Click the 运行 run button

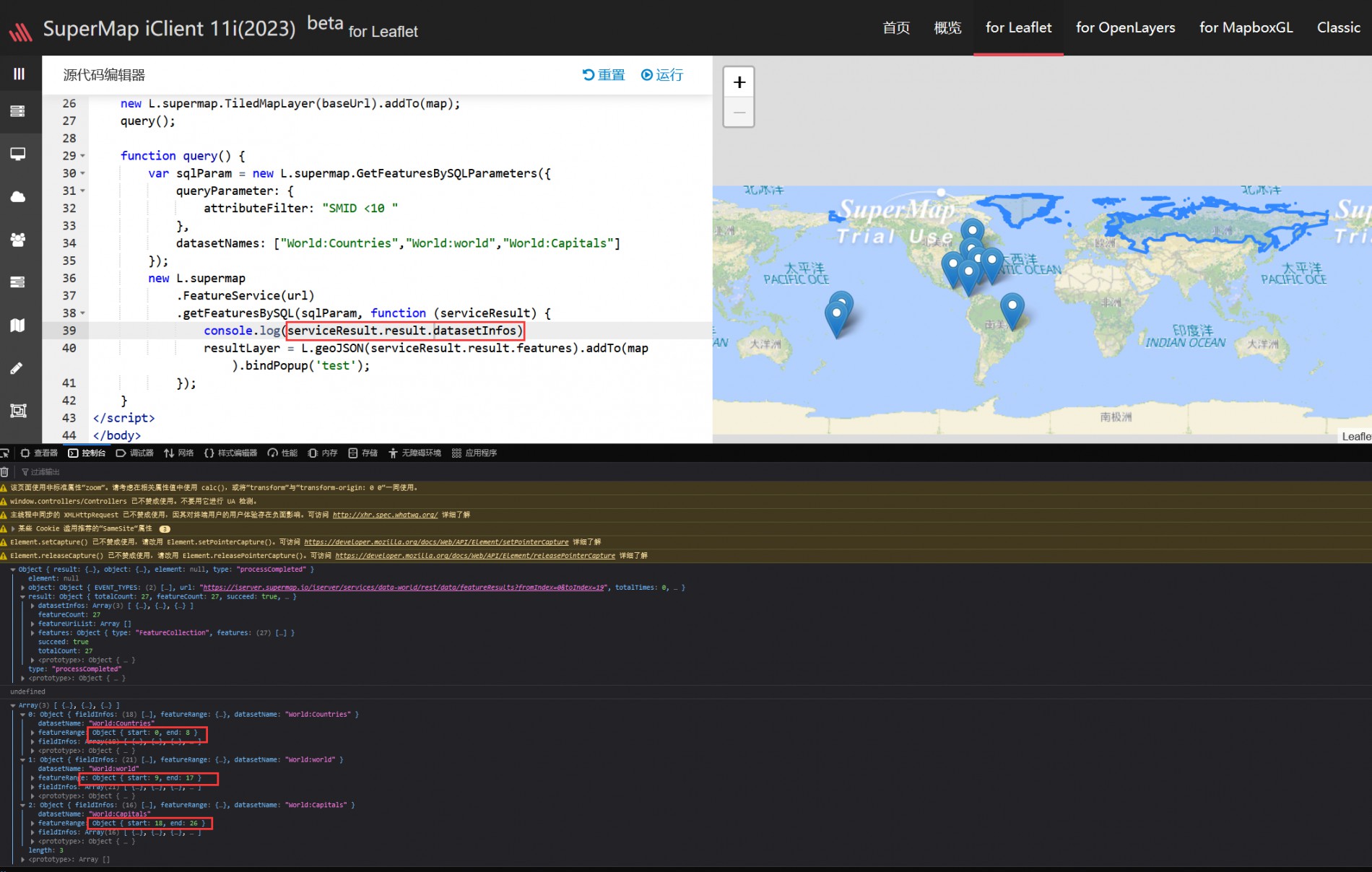(x=662, y=75)
